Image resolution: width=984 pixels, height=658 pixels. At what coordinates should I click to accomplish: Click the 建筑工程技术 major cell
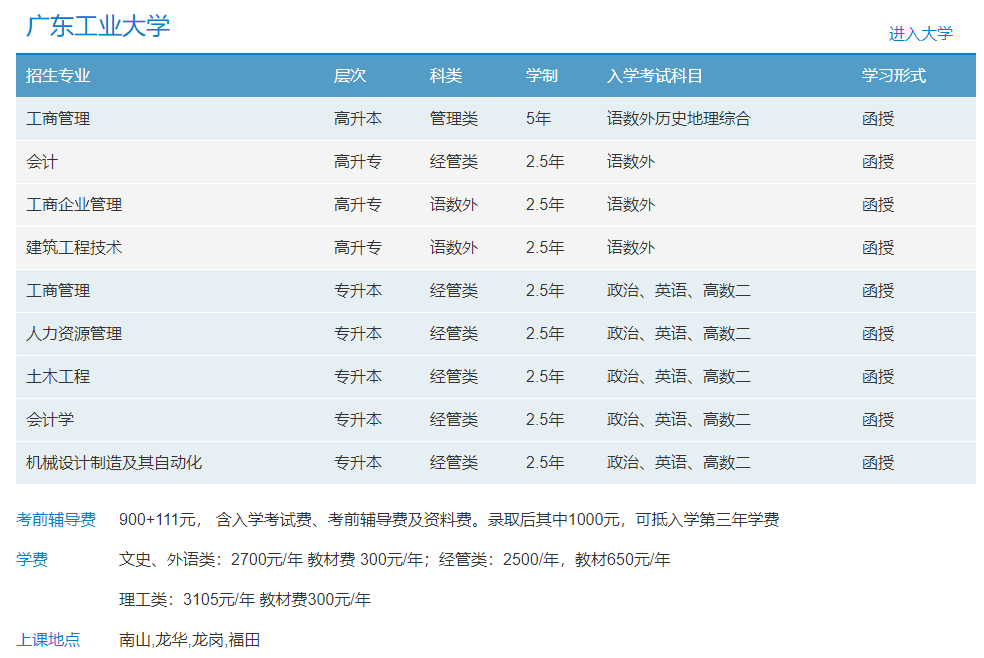click(74, 248)
